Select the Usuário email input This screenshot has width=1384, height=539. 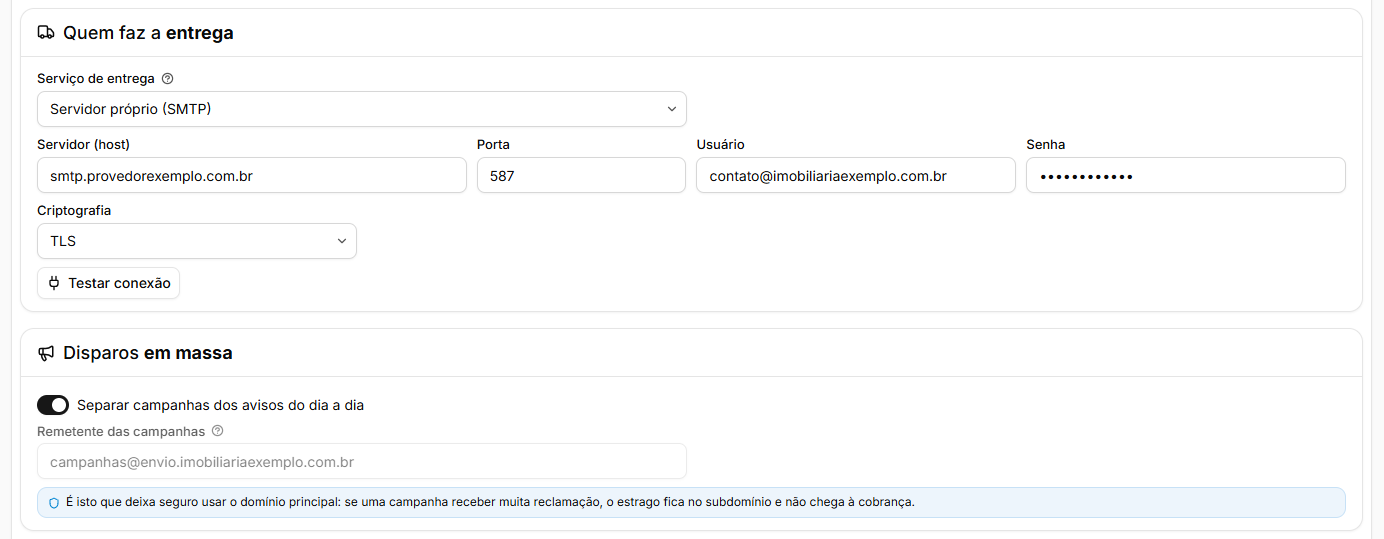tap(856, 176)
